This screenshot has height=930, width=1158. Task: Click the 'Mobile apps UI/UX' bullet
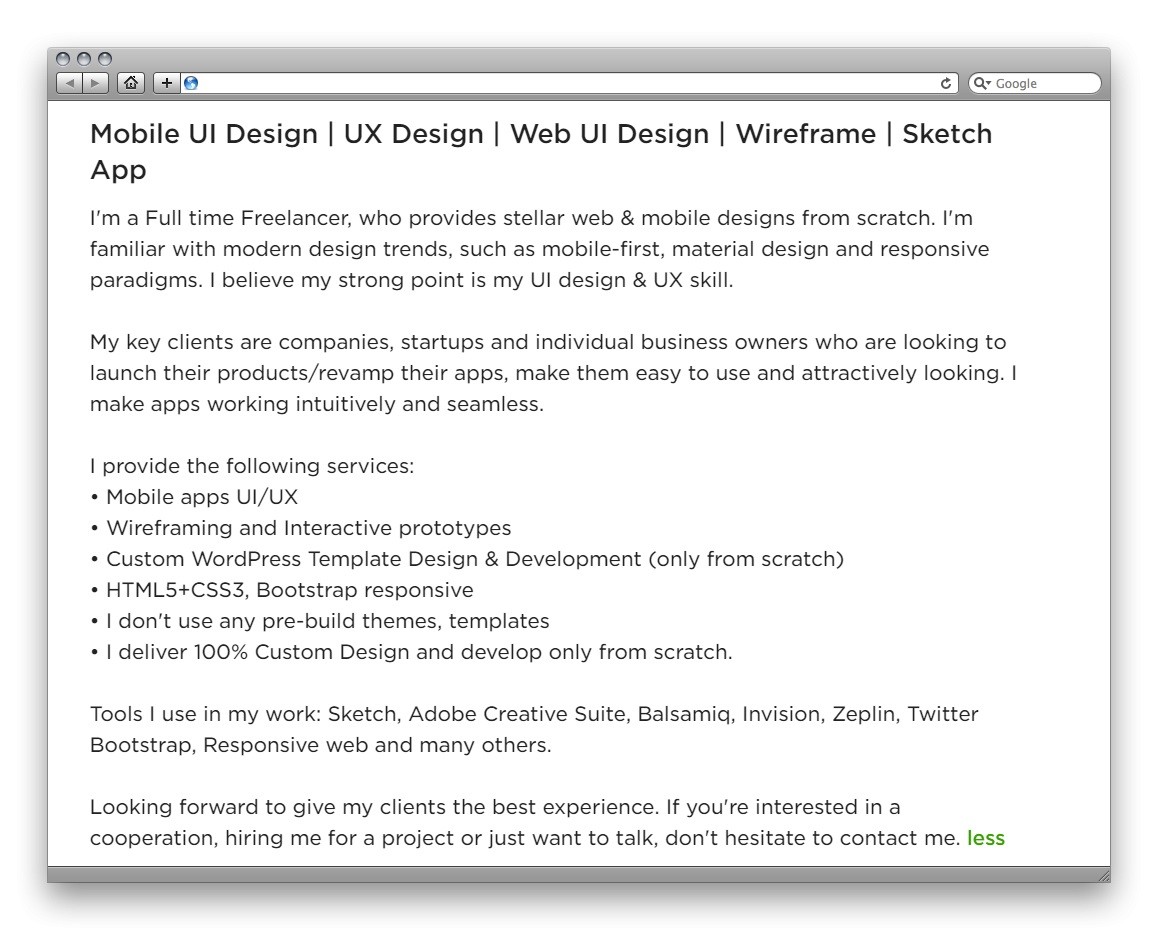coord(202,497)
